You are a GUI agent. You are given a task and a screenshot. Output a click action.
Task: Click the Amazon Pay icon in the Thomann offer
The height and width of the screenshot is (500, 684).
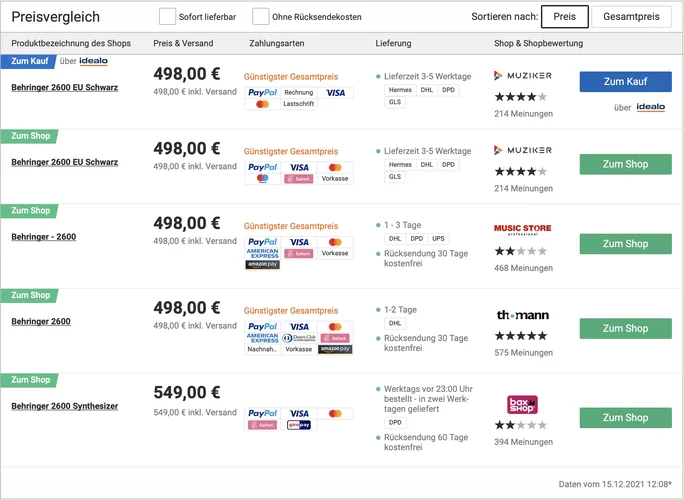coord(335,349)
